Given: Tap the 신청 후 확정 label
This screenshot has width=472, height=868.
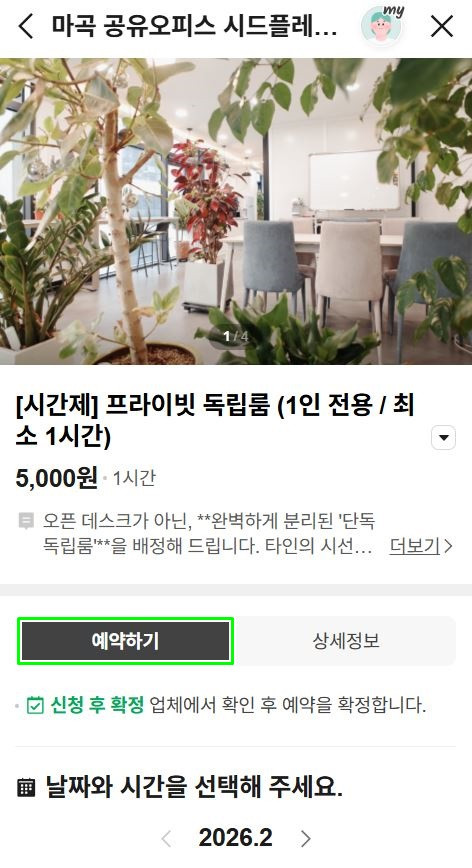Looking at the screenshot, I should (x=97, y=705).
